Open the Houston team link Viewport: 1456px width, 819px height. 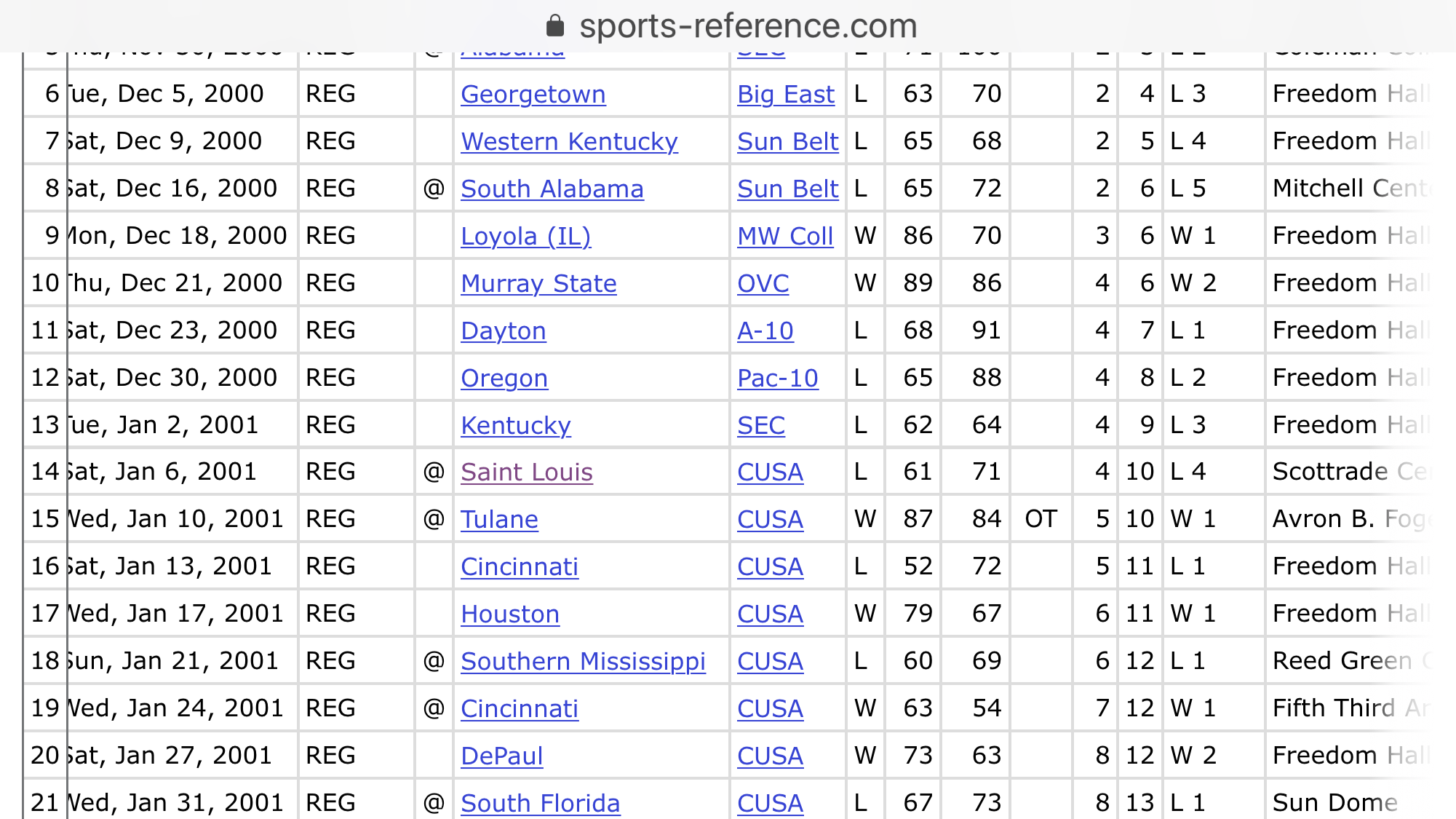(510, 614)
